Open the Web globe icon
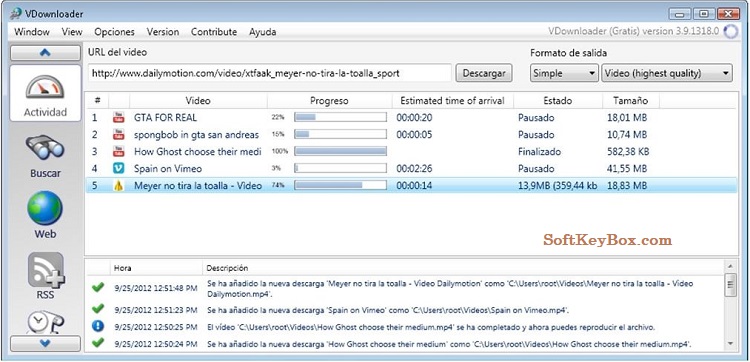This screenshot has width=750, height=362. click(45, 208)
